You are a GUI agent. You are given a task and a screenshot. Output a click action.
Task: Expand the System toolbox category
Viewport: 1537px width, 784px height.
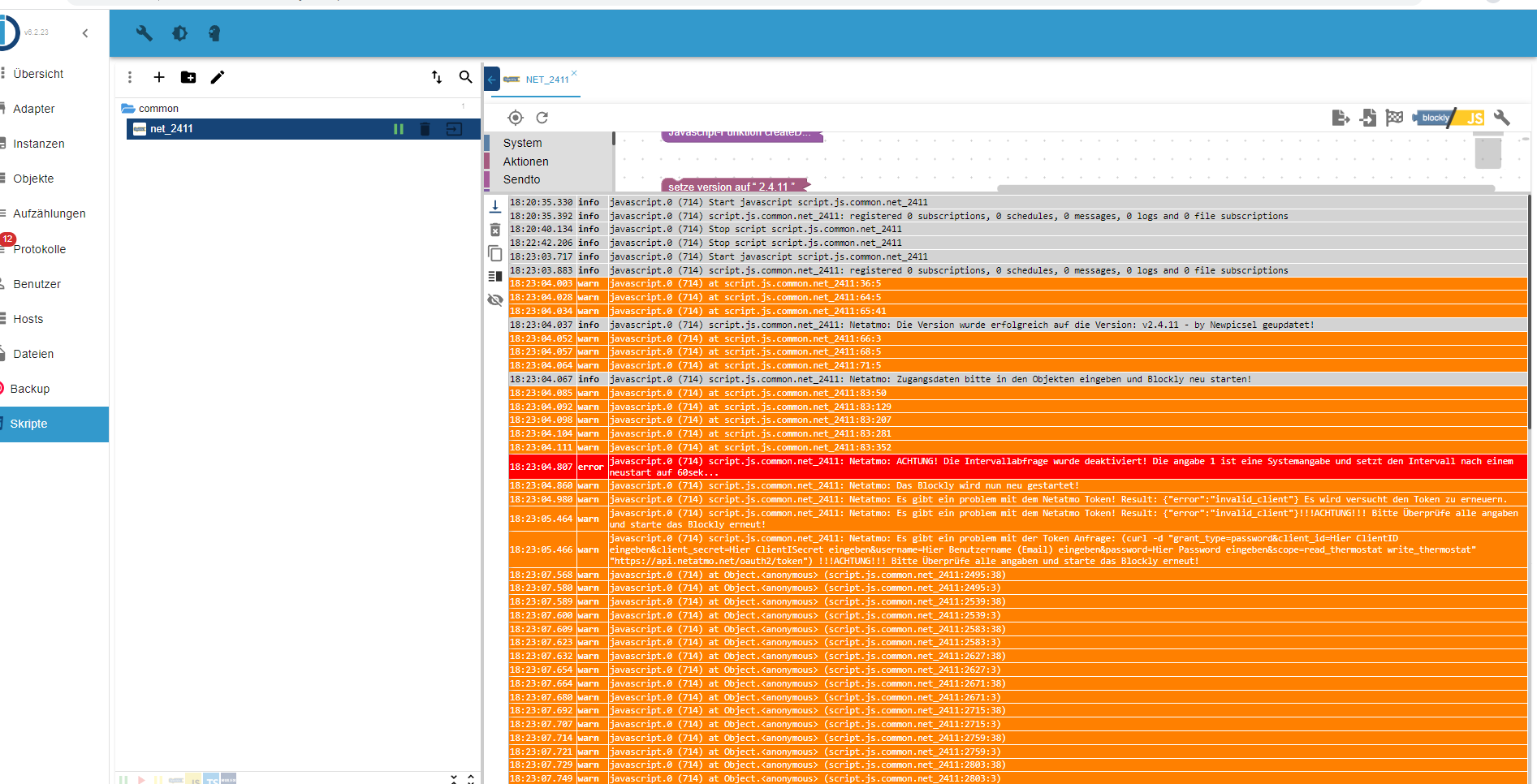click(522, 143)
